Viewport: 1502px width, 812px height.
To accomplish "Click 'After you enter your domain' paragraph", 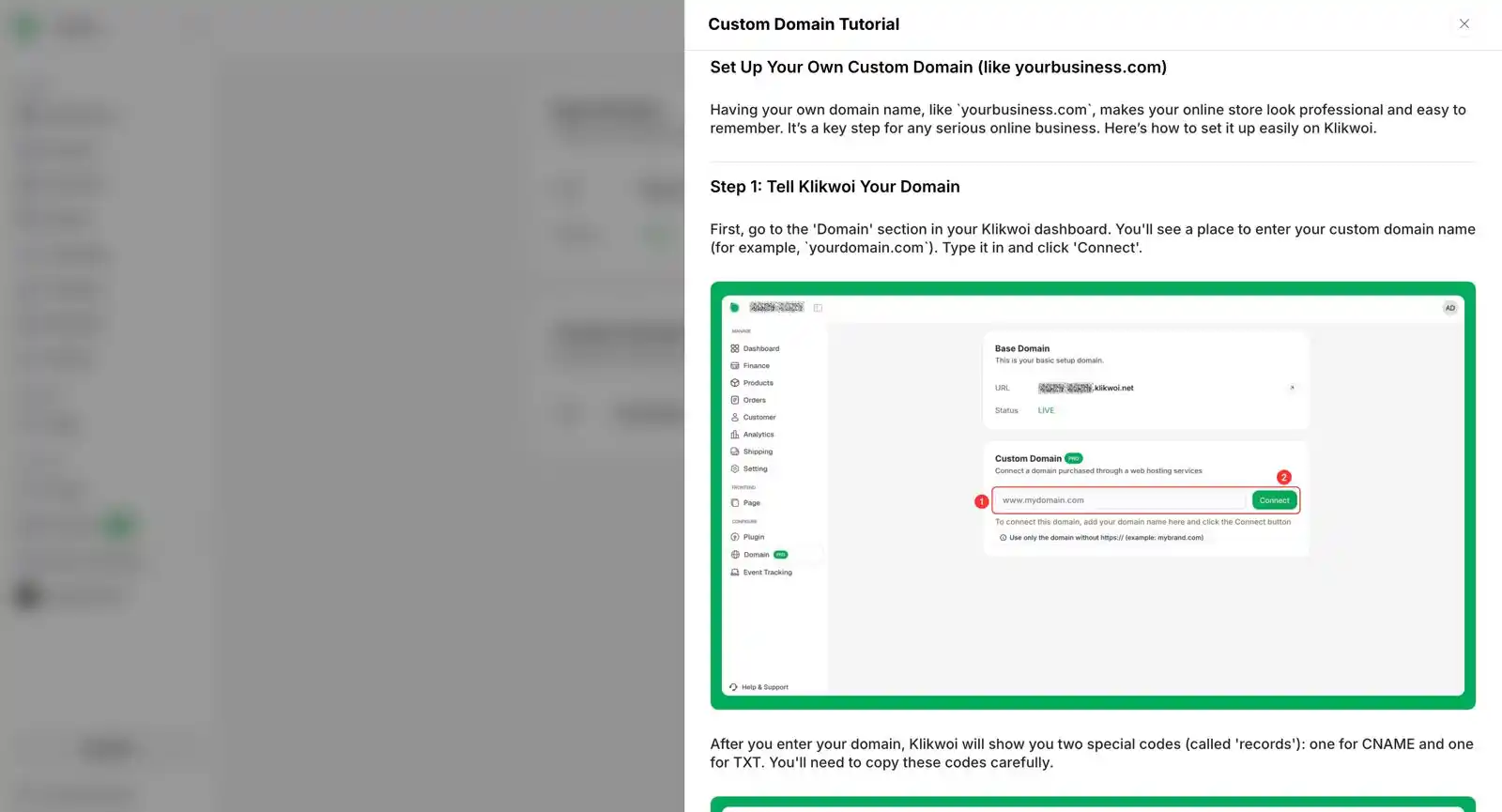I will (1092, 753).
